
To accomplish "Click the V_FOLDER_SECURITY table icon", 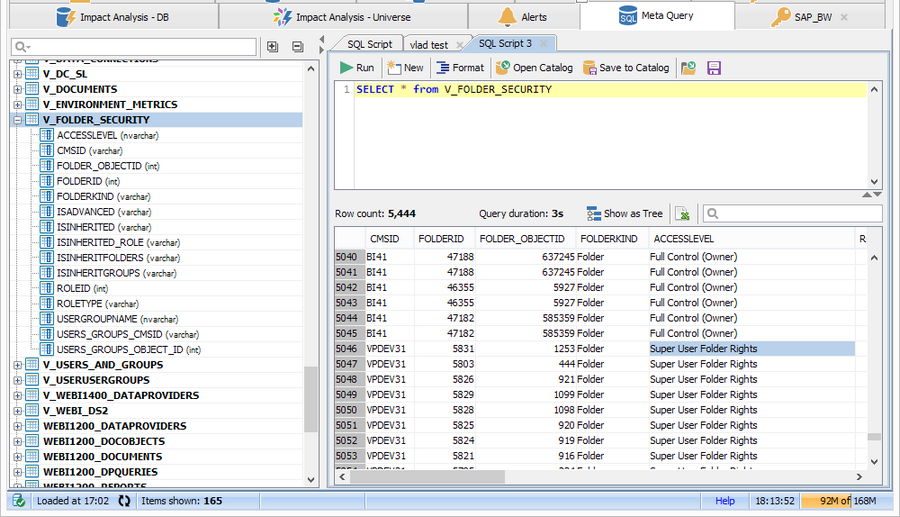I will pos(32,119).
